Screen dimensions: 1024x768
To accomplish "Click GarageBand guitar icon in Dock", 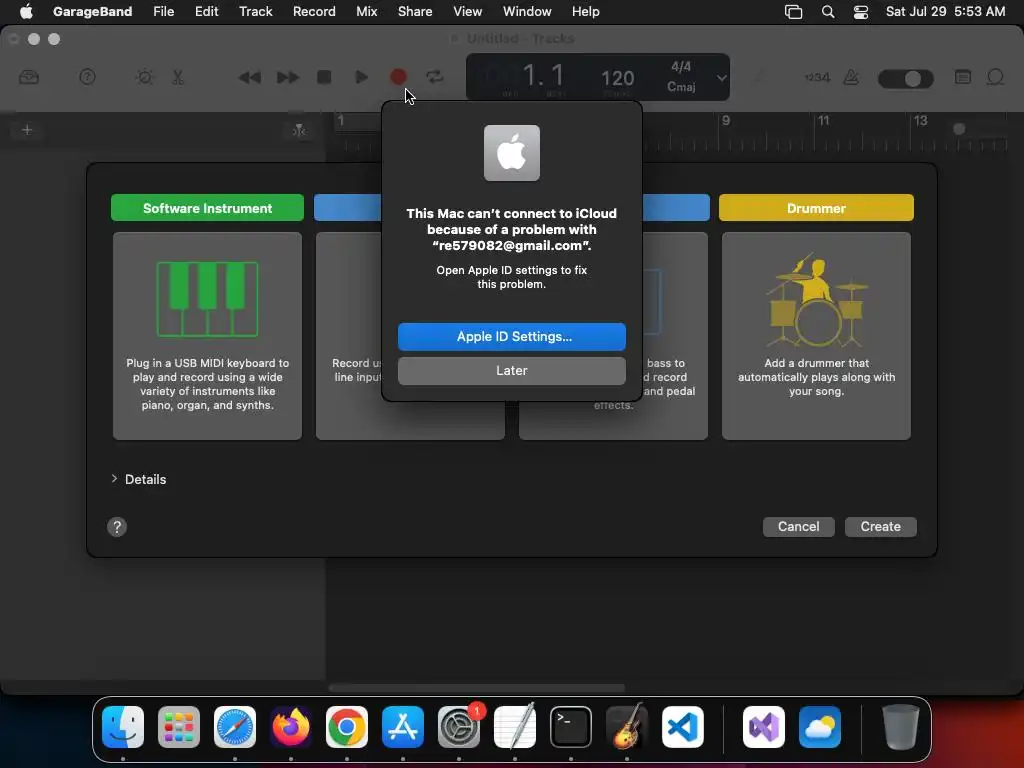I will (627, 726).
